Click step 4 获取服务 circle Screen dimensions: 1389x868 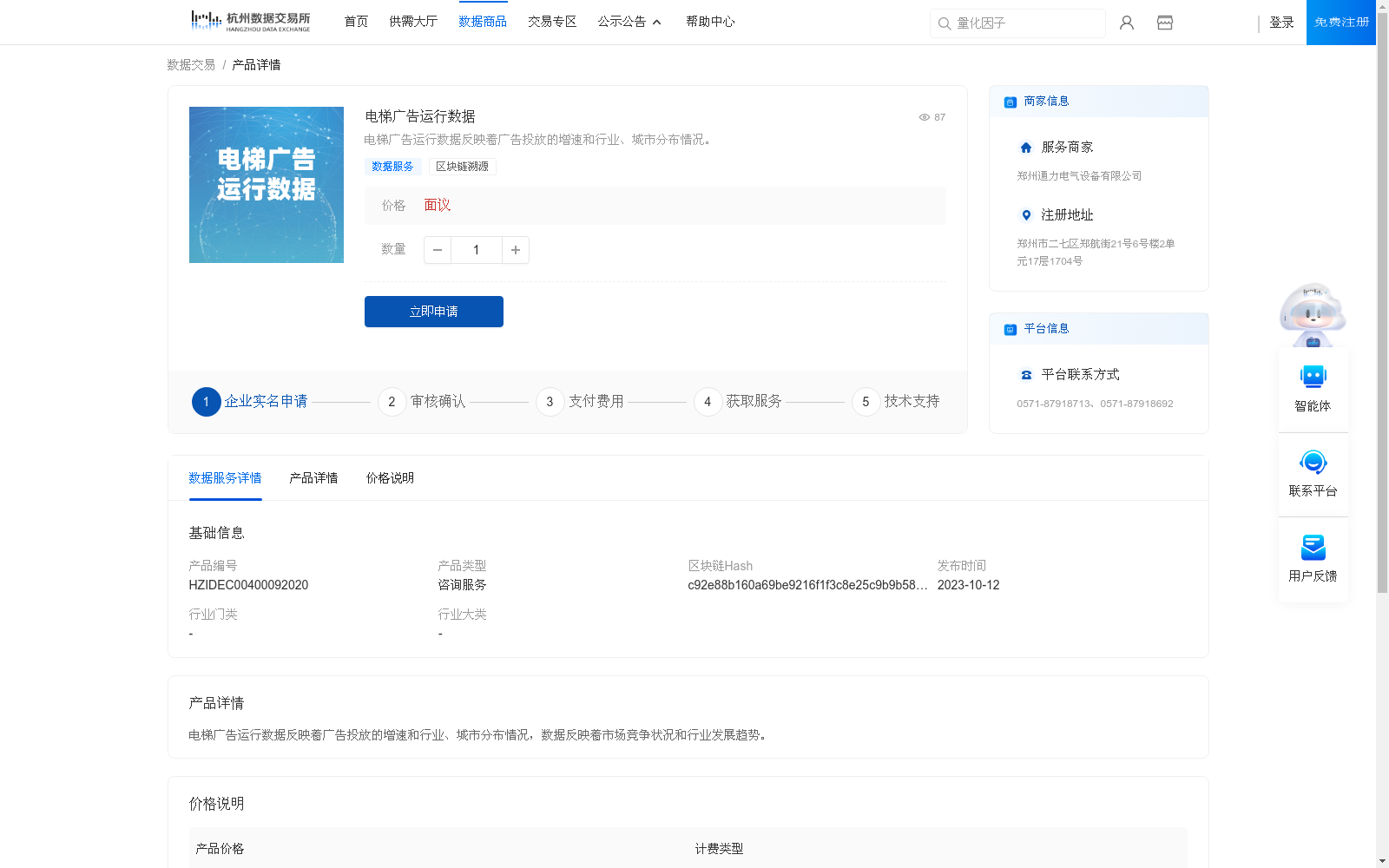click(x=708, y=402)
